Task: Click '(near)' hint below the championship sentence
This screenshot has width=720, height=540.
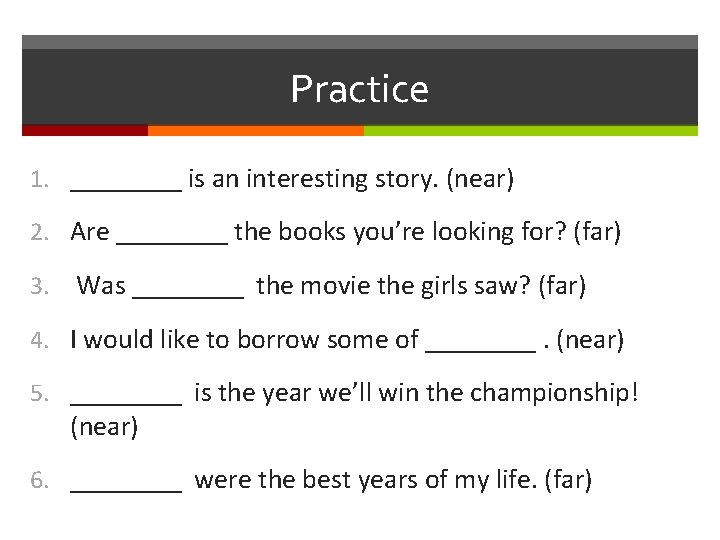Action: pos(104,427)
